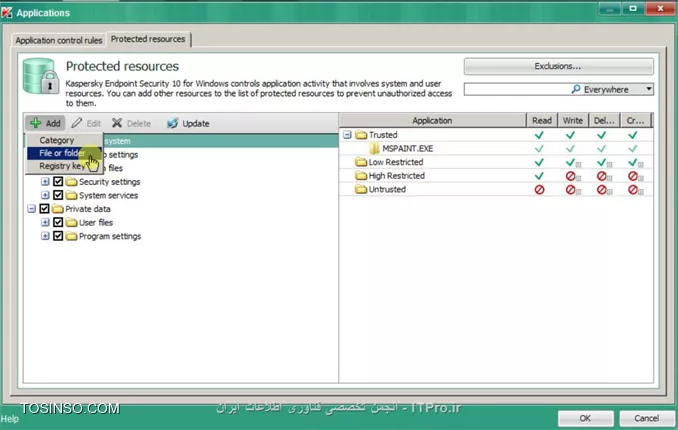This screenshot has height=430, width=678.
Task: Toggle the User files checkbox
Action: (x=58, y=222)
